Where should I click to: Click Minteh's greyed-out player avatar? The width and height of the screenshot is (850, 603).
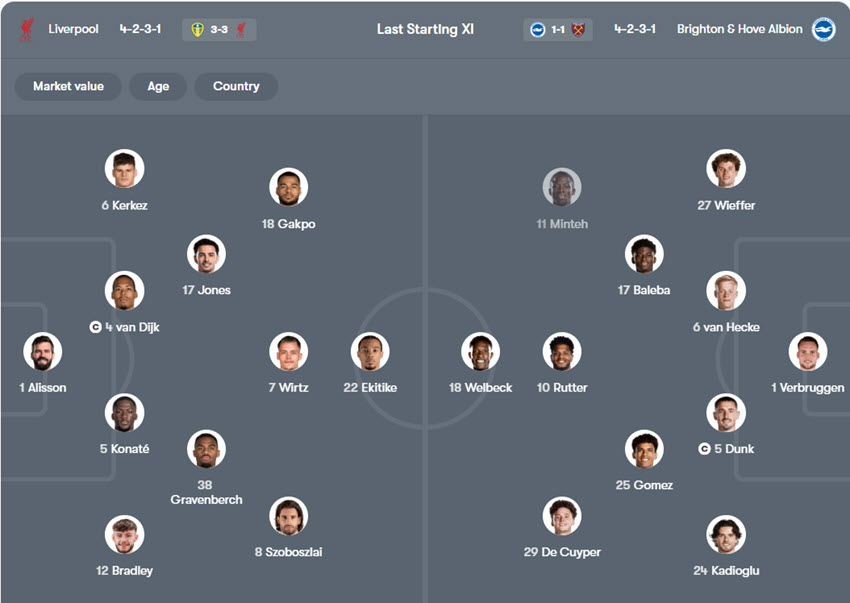click(x=562, y=188)
